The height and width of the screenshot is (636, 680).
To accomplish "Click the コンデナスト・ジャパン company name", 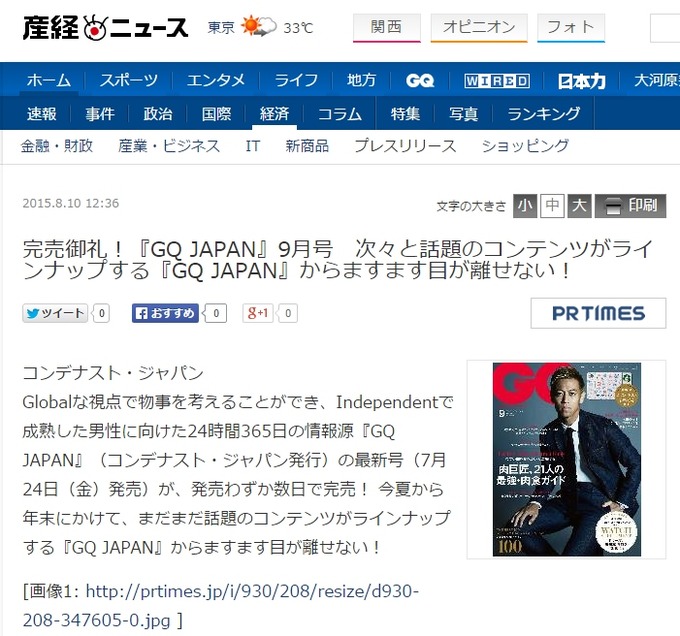I will coord(113,373).
